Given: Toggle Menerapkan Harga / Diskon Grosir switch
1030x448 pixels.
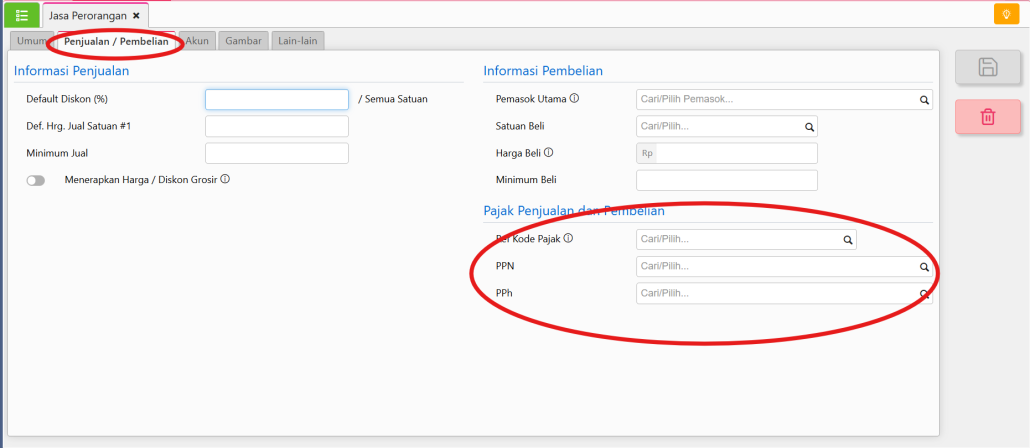Looking at the screenshot, I should (35, 181).
